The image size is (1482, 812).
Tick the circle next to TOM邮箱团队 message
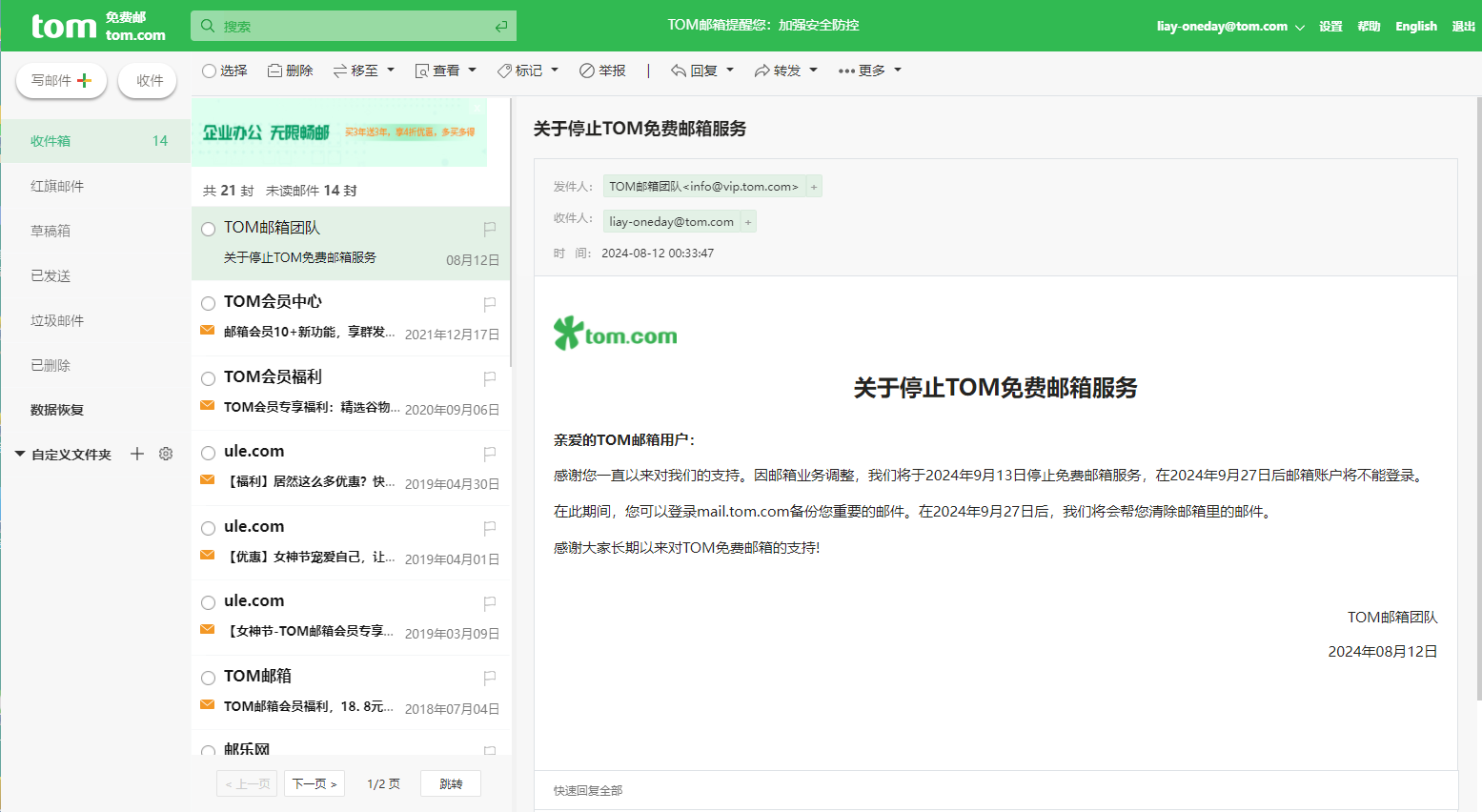click(x=209, y=229)
